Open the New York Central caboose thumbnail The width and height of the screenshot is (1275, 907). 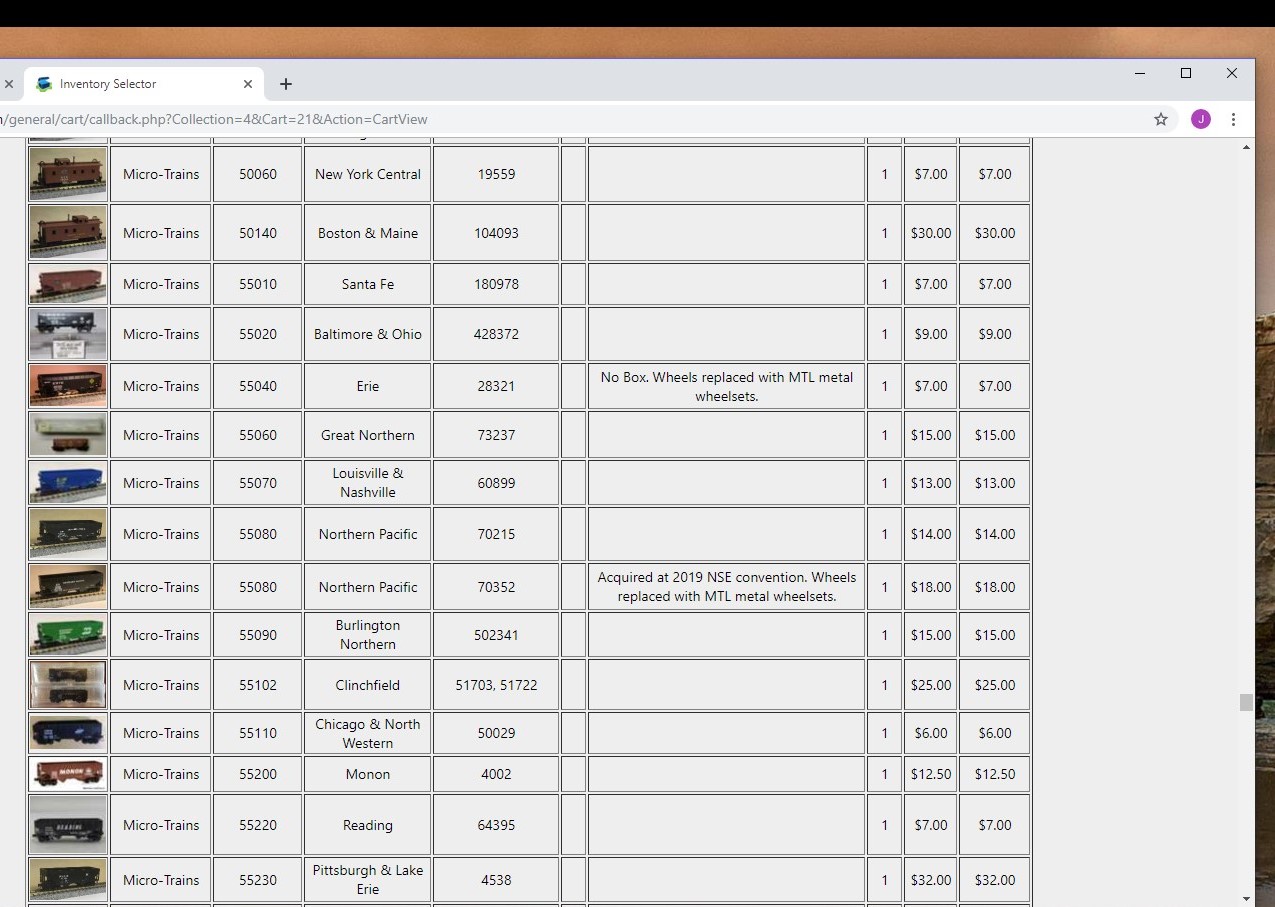pos(68,174)
